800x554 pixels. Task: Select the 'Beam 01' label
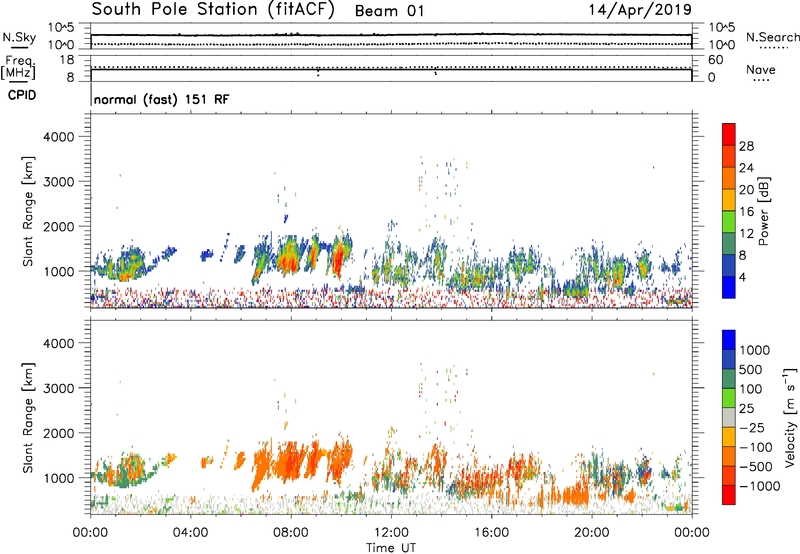[389, 11]
